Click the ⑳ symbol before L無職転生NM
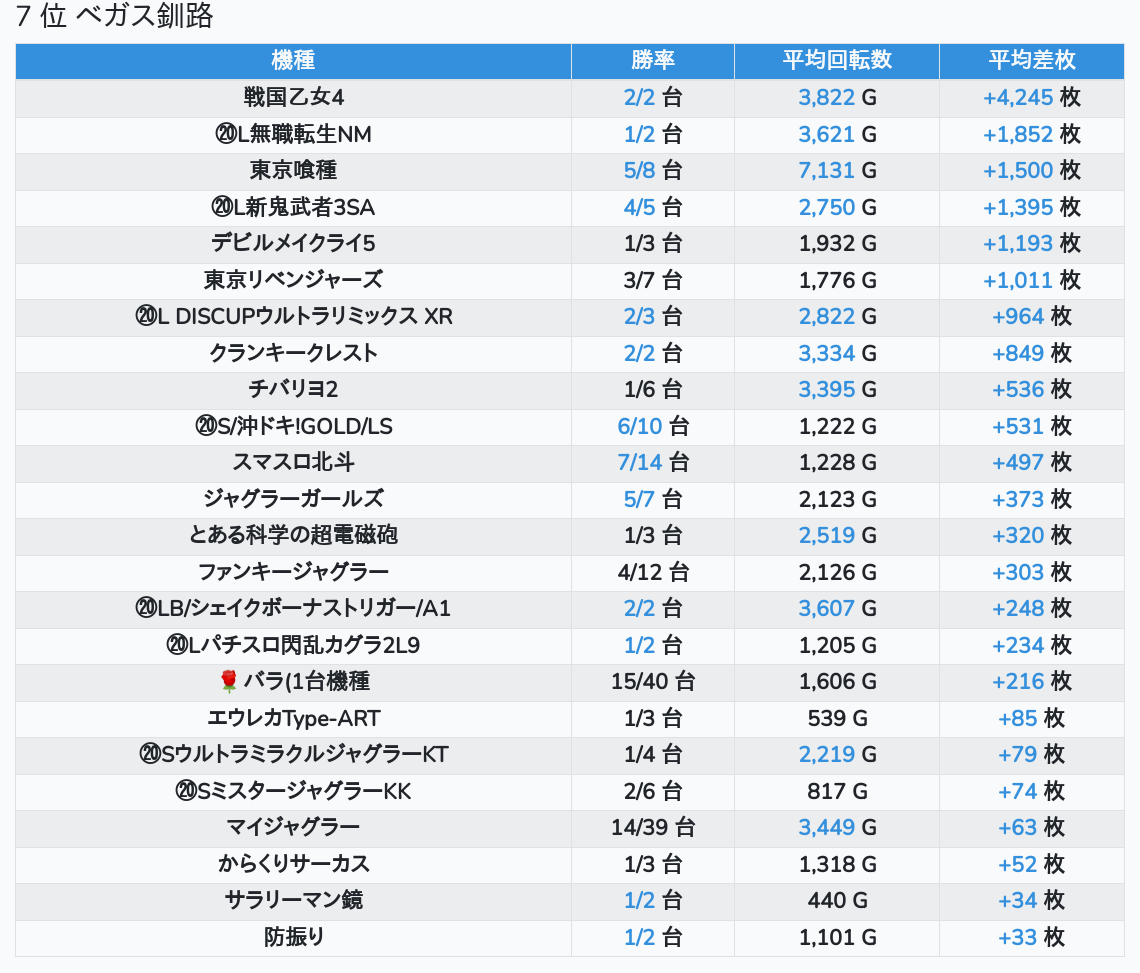Image resolution: width=1140 pixels, height=973 pixels. click(225, 134)
